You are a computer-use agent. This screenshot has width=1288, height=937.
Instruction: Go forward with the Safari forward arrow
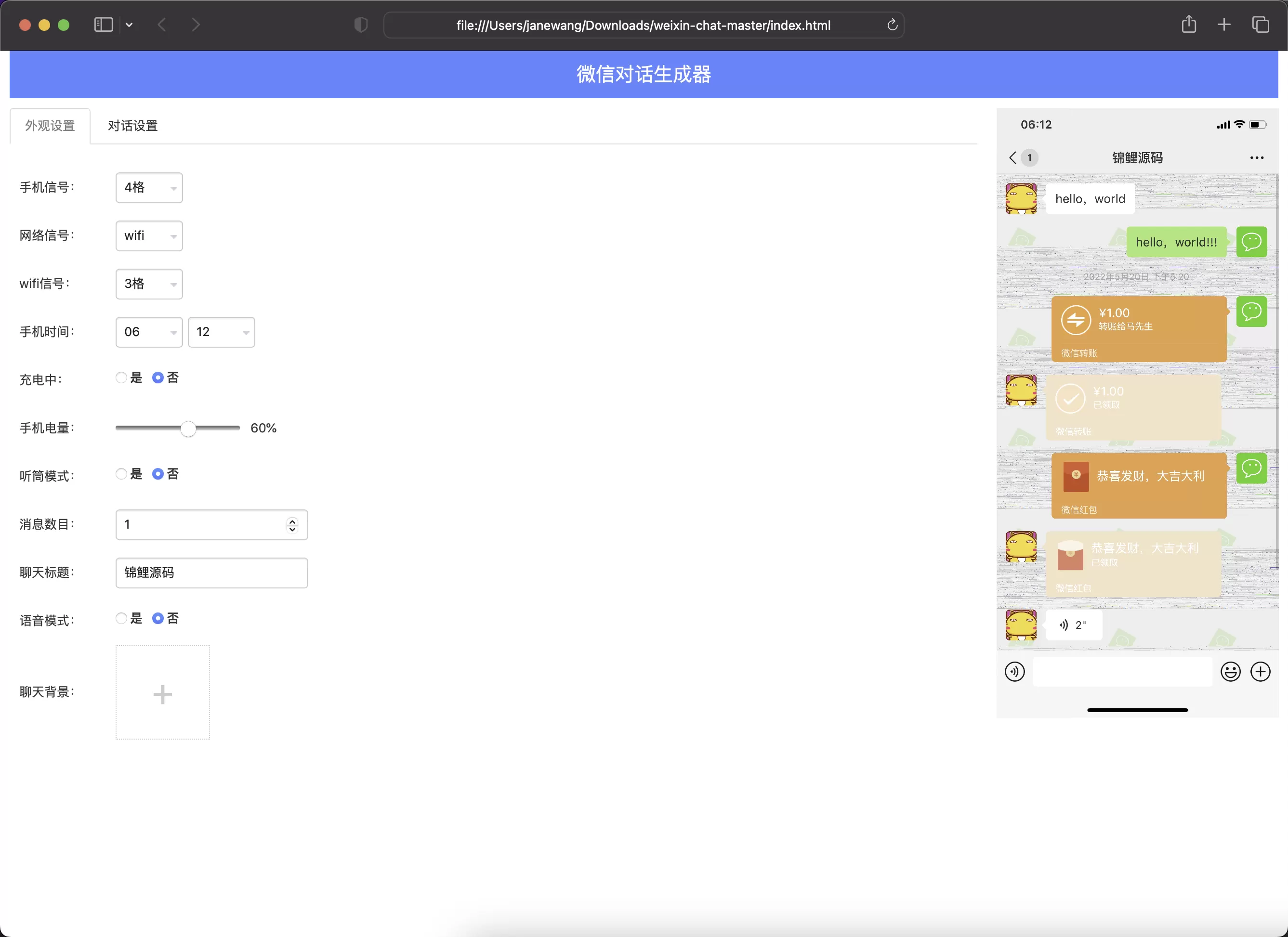(196, 25)
